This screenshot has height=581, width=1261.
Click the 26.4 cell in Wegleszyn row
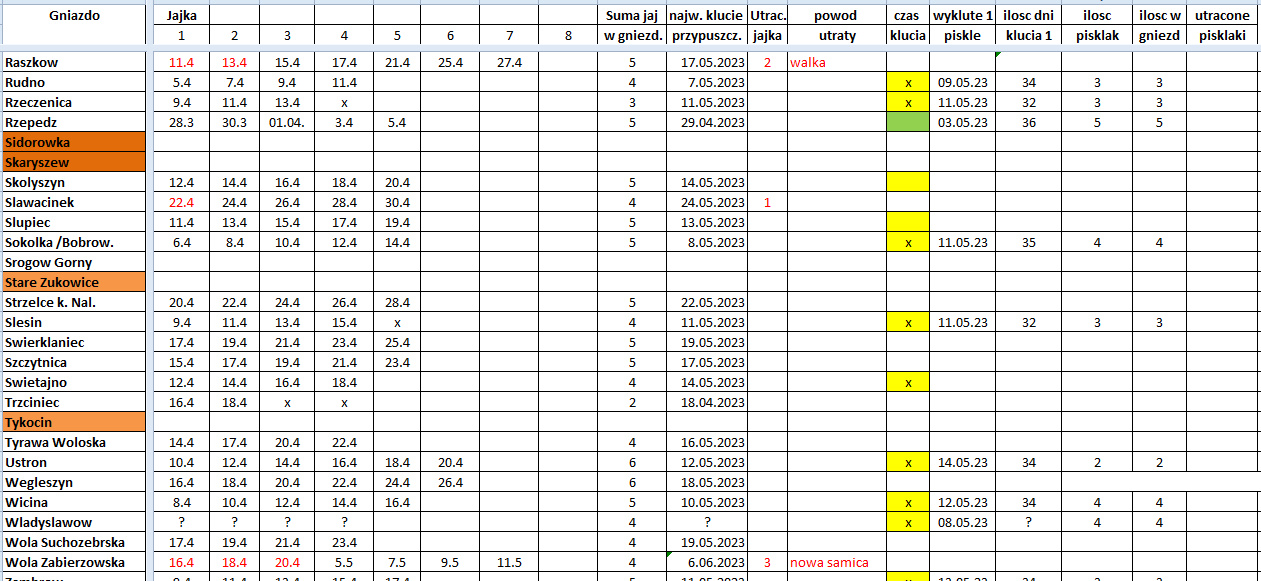point(452,482)
